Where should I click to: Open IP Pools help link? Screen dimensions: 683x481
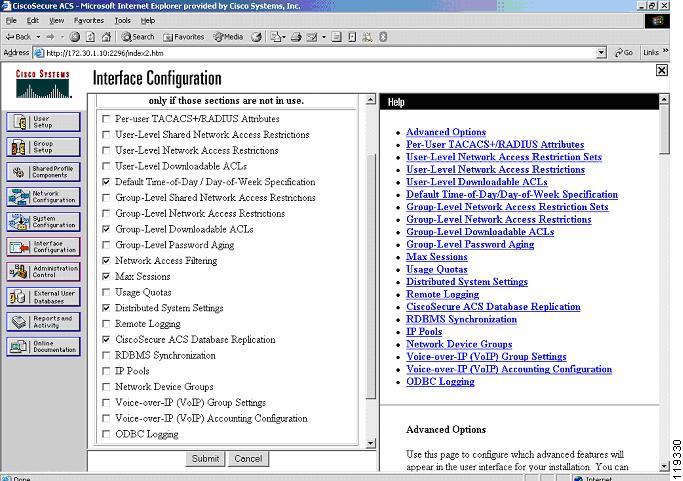[x=424, y=332]
